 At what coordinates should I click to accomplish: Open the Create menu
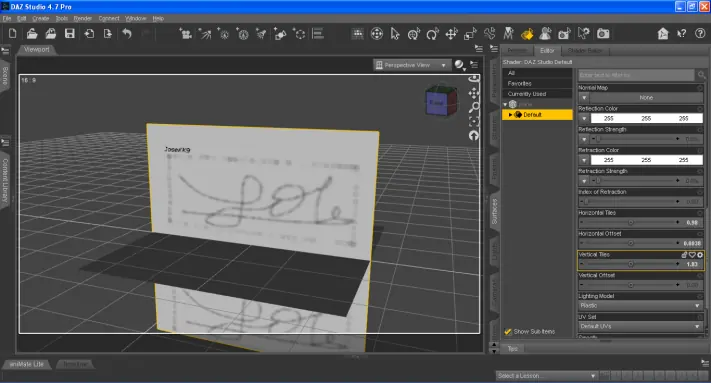point(40,19)
